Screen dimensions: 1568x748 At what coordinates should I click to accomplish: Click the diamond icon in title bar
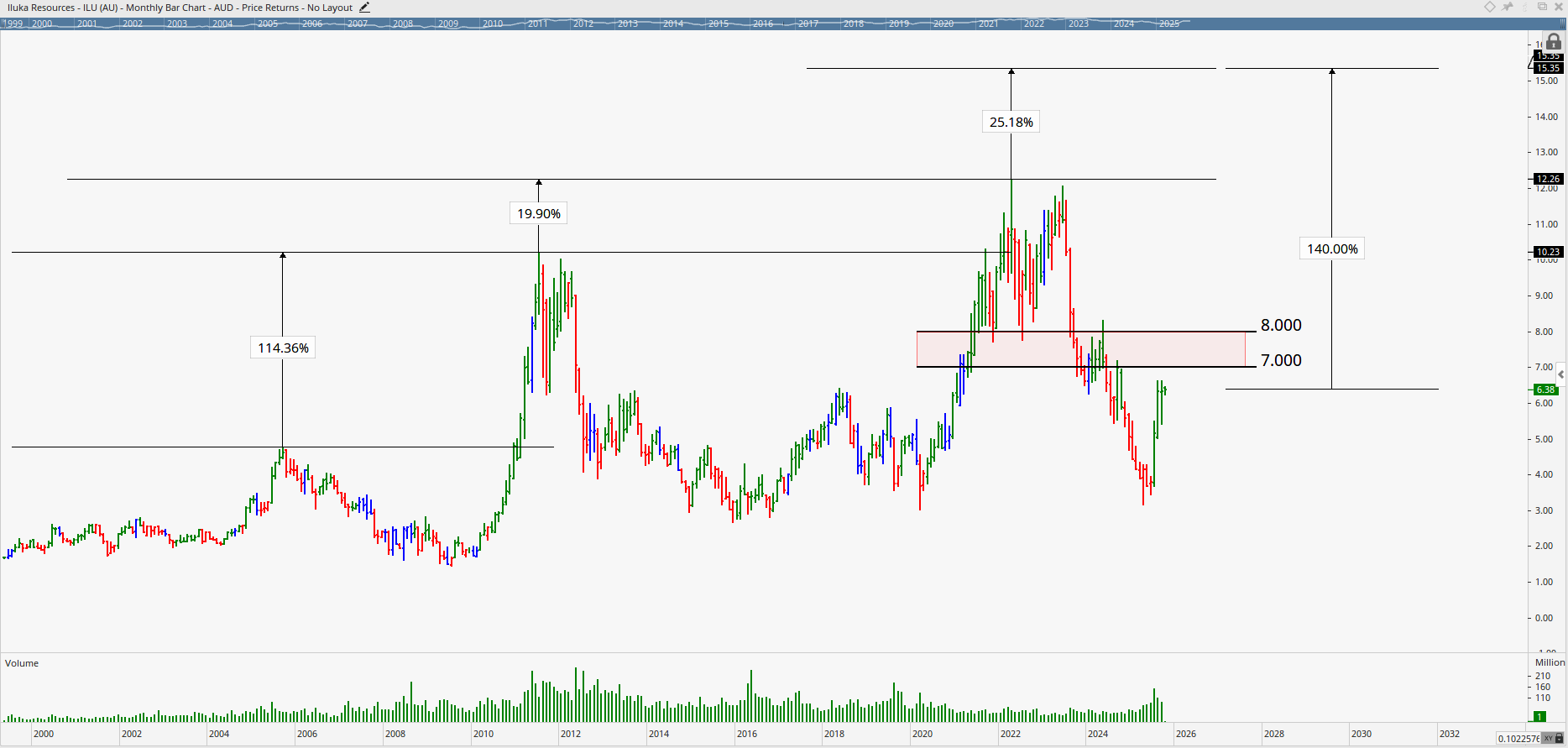[1490, 7]
